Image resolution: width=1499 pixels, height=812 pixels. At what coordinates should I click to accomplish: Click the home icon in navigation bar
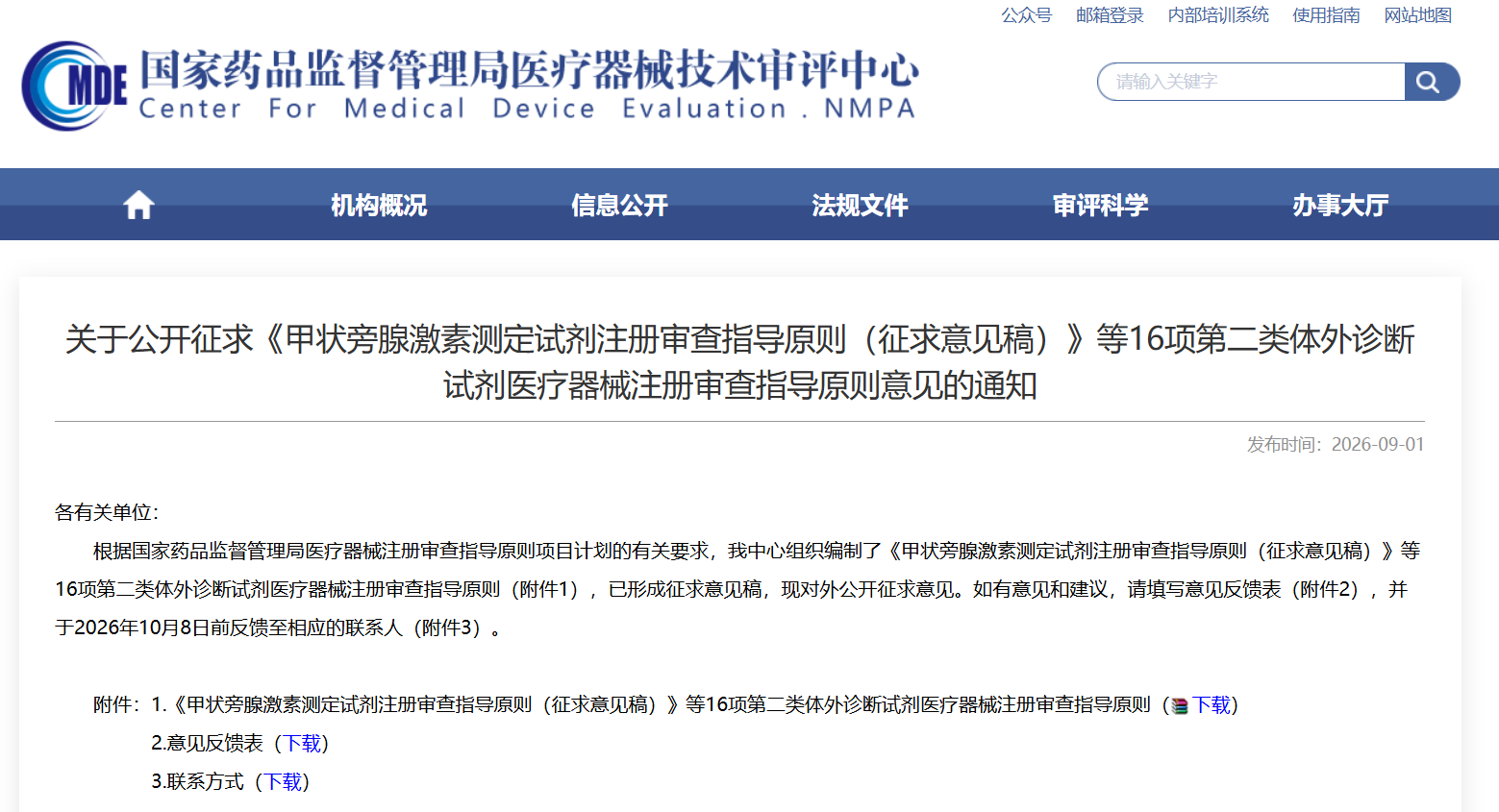point(138,205)
